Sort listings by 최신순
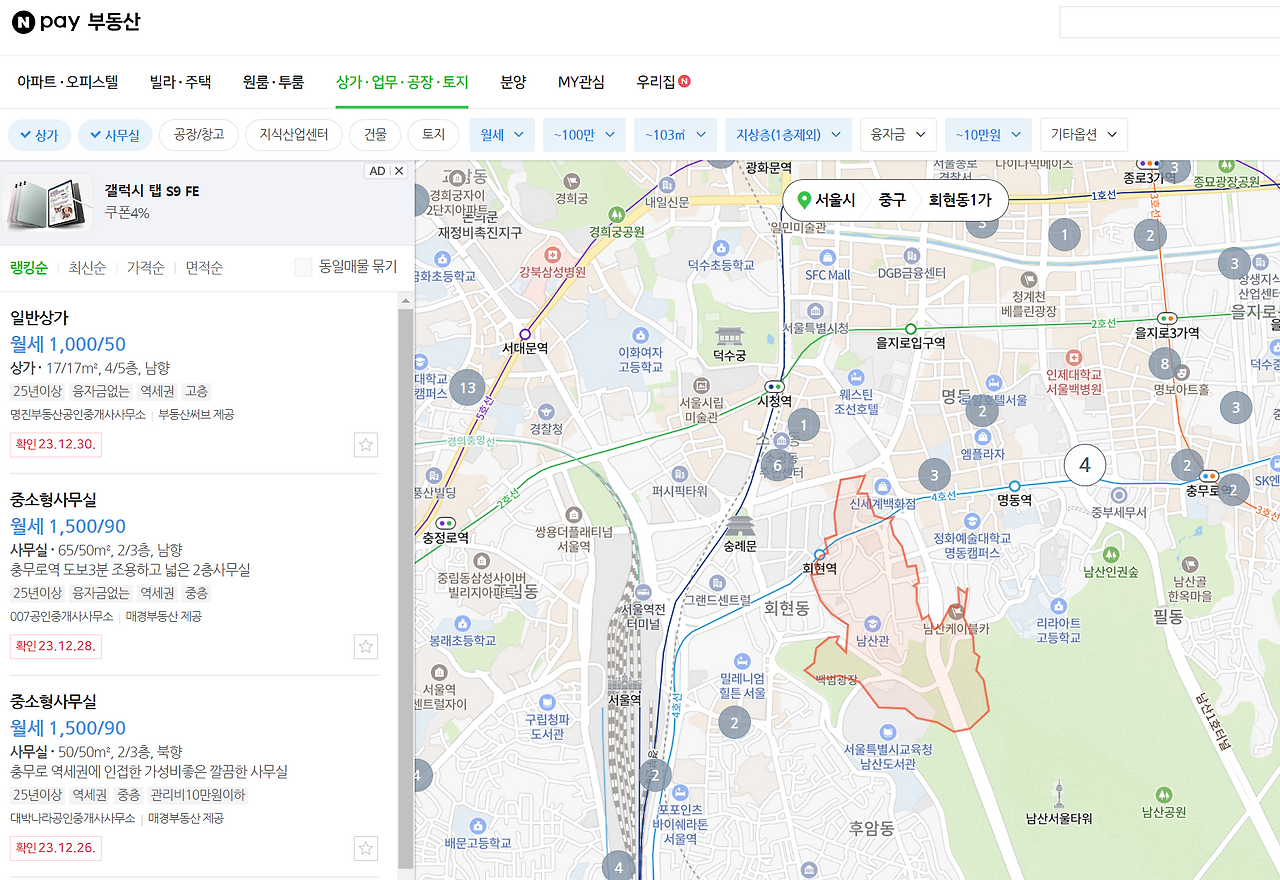The width and height of the screenshot is (1280, 880). click(x=86, y=268)
